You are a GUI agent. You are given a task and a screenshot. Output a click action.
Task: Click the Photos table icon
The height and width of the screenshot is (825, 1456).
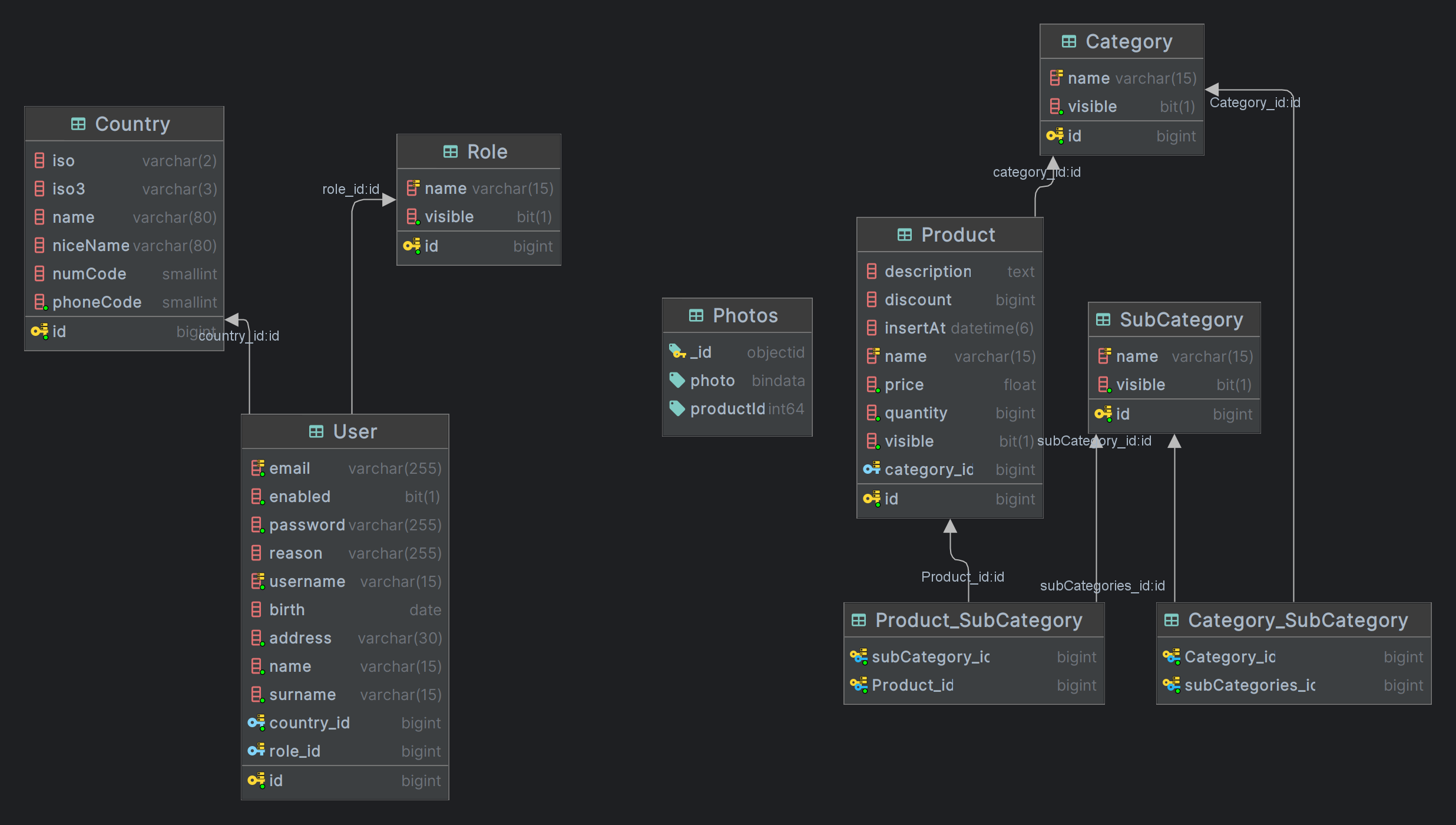click(696, 316)
